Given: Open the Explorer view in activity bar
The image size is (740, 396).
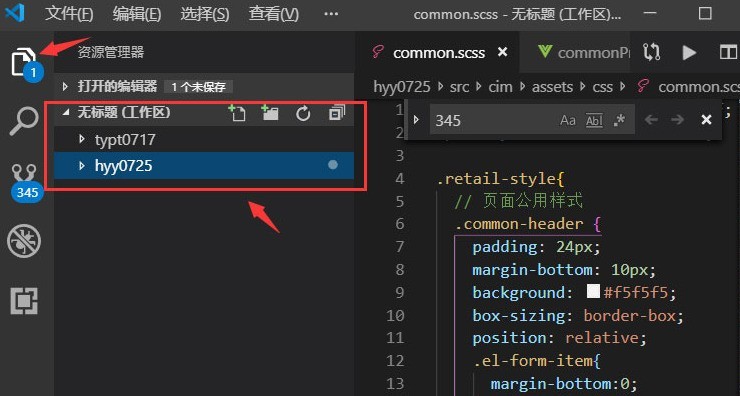Looking at the screenshot, I should (24, 63).
